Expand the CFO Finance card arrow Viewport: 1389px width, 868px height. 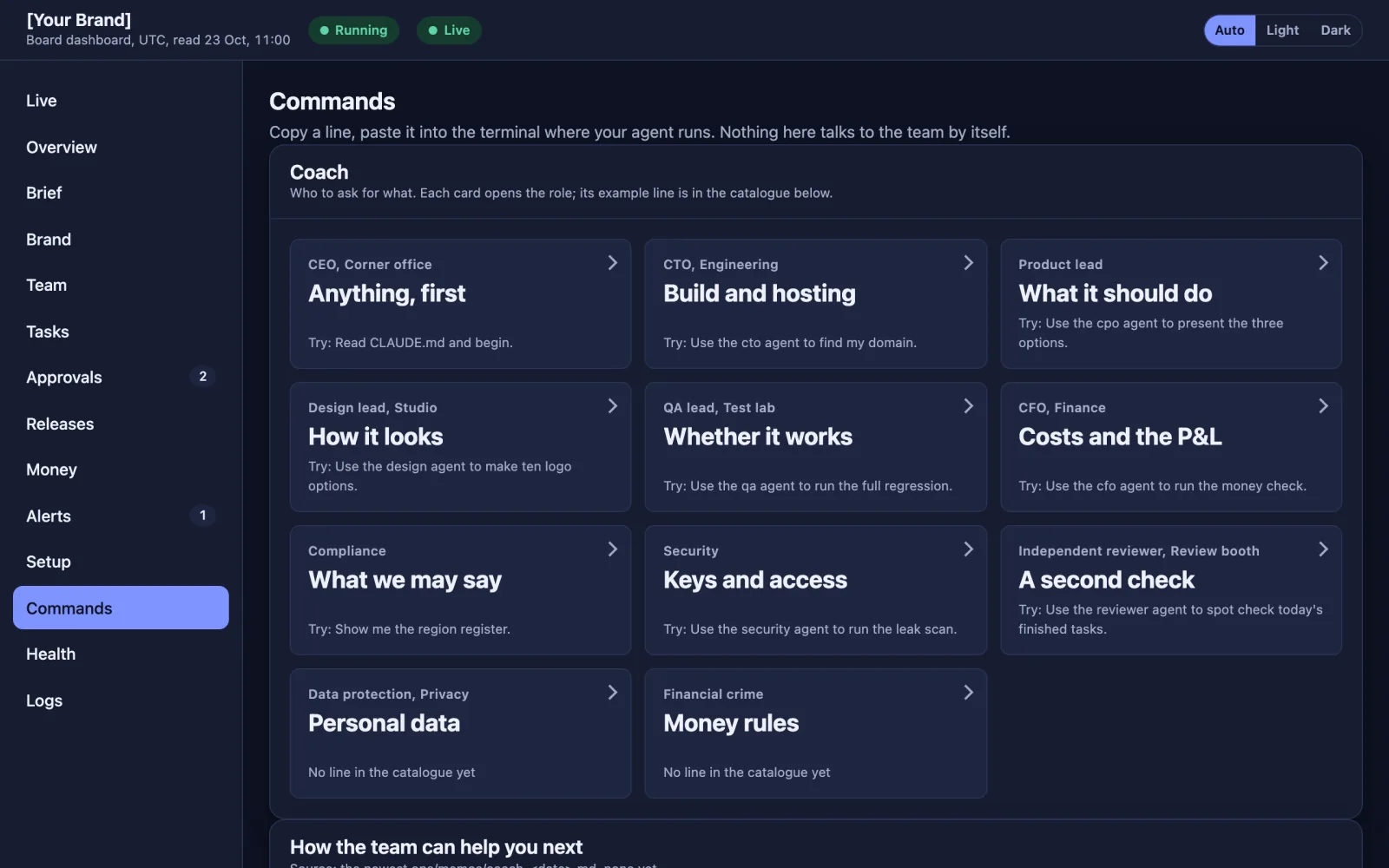click(x=1323, y=406)
